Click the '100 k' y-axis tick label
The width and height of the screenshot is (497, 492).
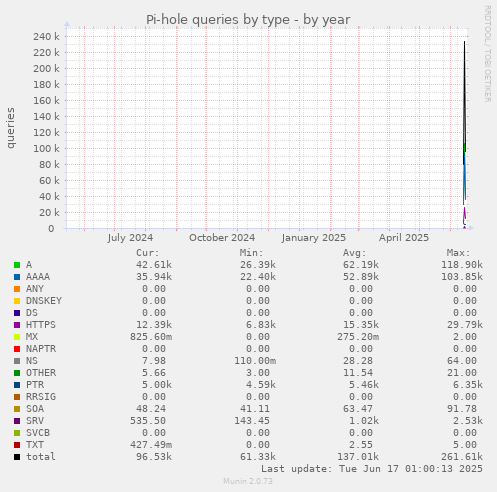[x=46, y=148]
